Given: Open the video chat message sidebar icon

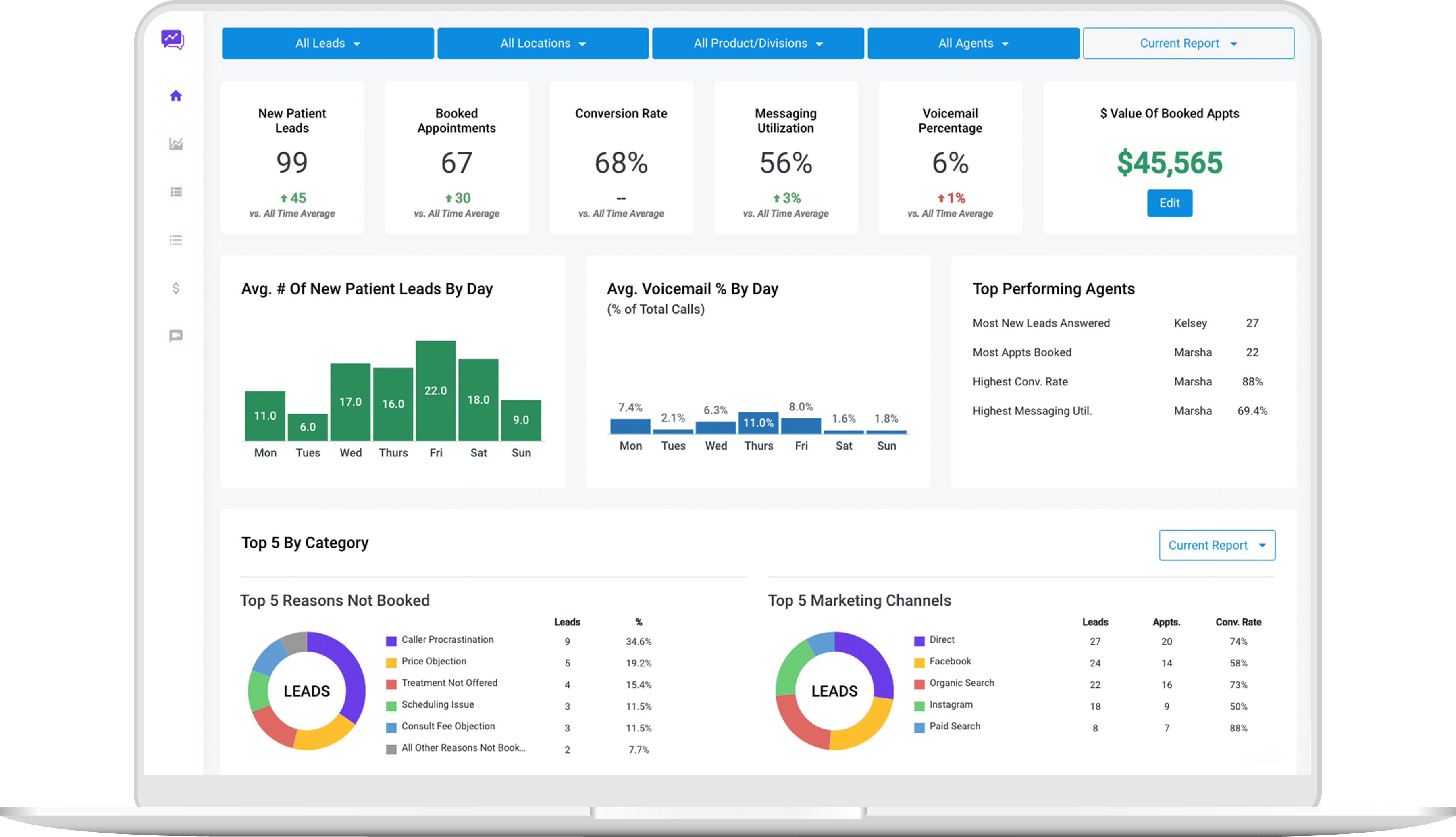Looking at the screenshot, I should tap(176, 336).
